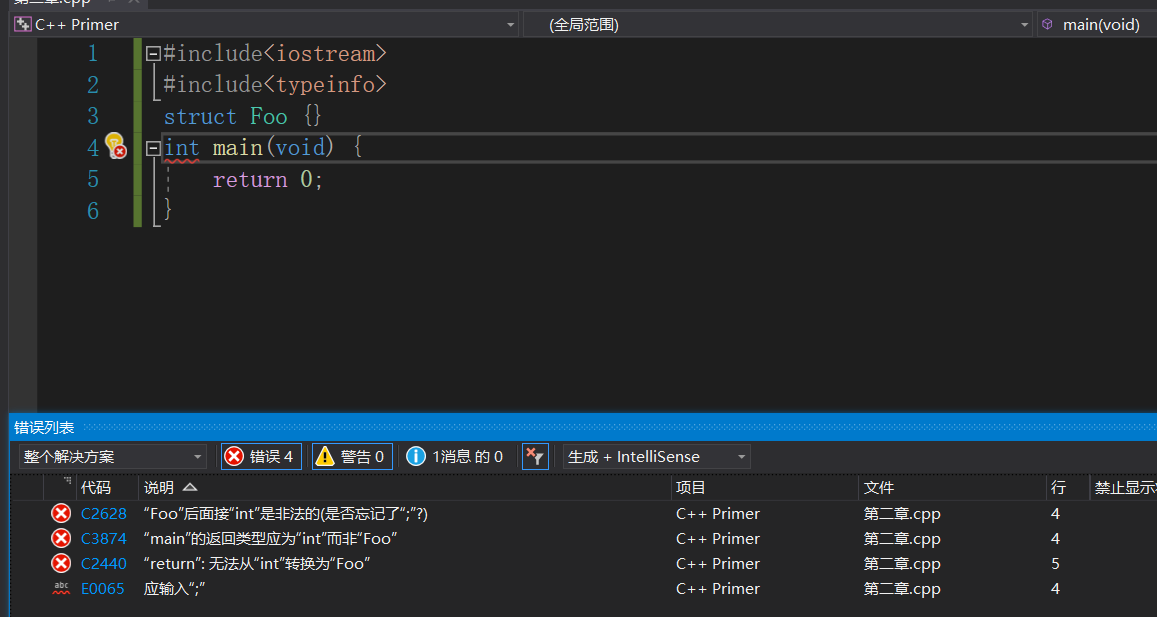Collapse the main function on line 4
Screen dimensions: 1157x617
tap(153, 148)
